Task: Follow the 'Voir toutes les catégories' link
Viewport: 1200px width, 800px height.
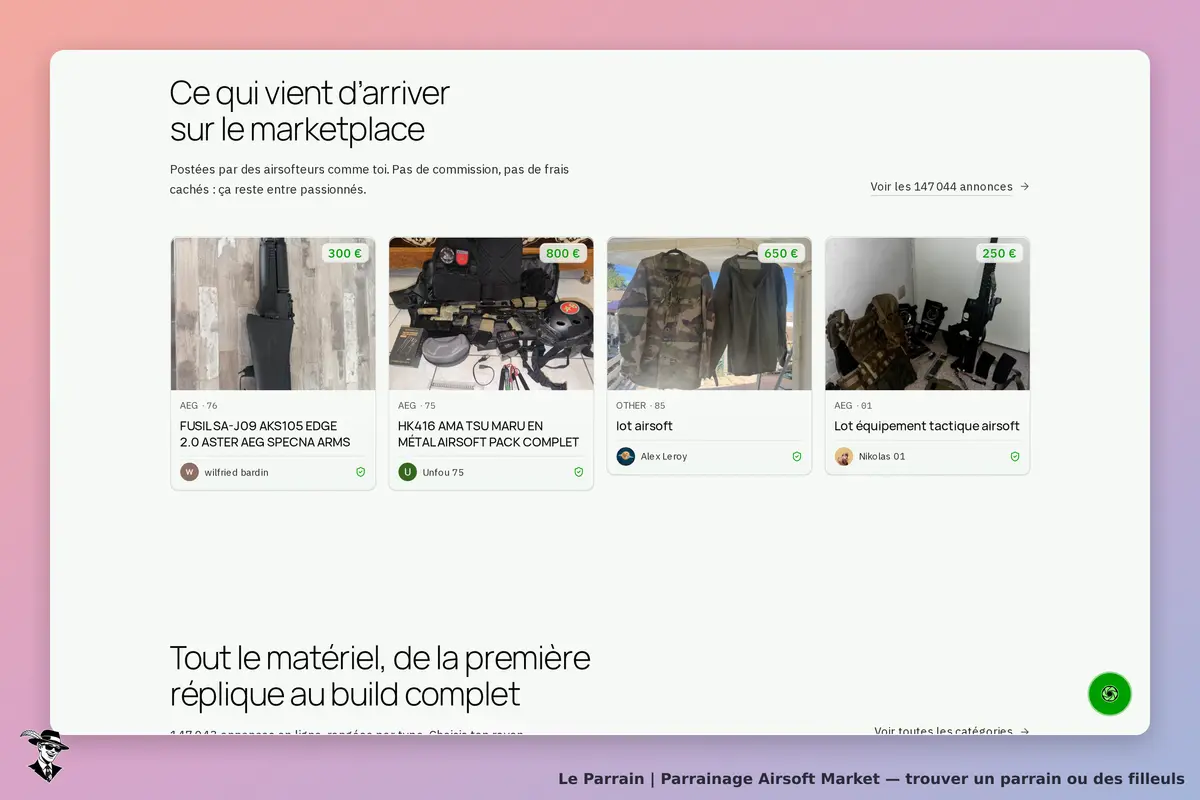Action: click(x=952, y=731)
